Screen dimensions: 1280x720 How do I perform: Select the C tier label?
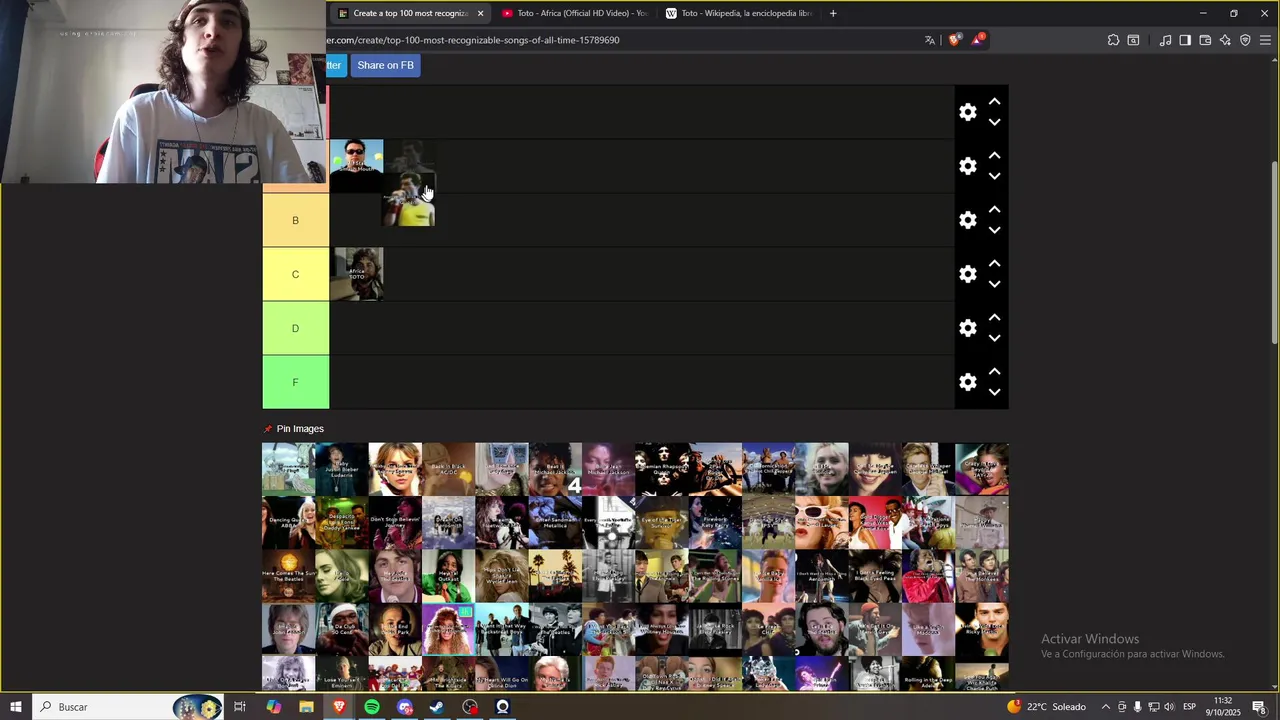pyautogui.click(x=295, y=274)
